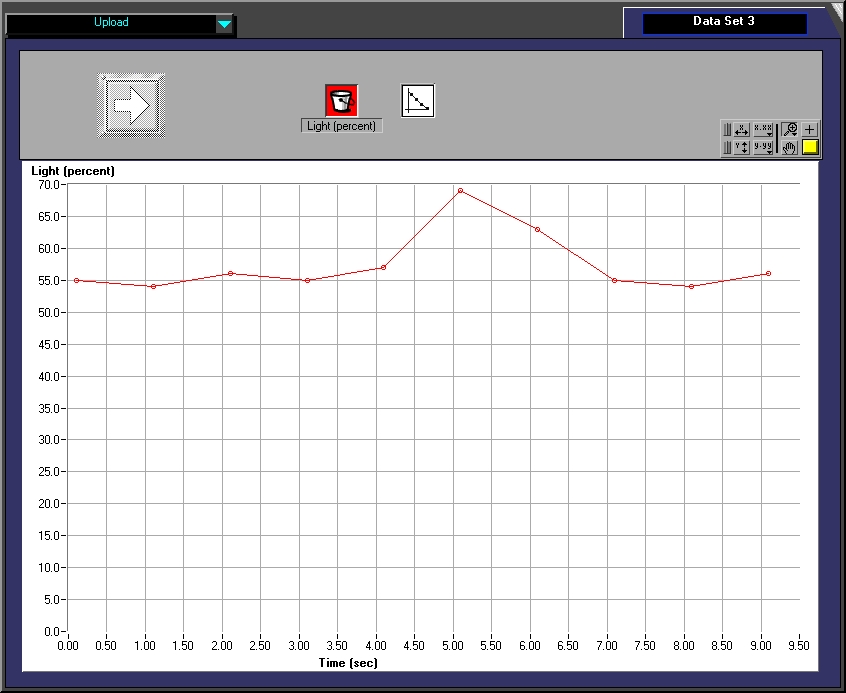Screen dimensions: 846x693
Task: Select the Data Set 3 tab
Action: [x=723, y=22]
